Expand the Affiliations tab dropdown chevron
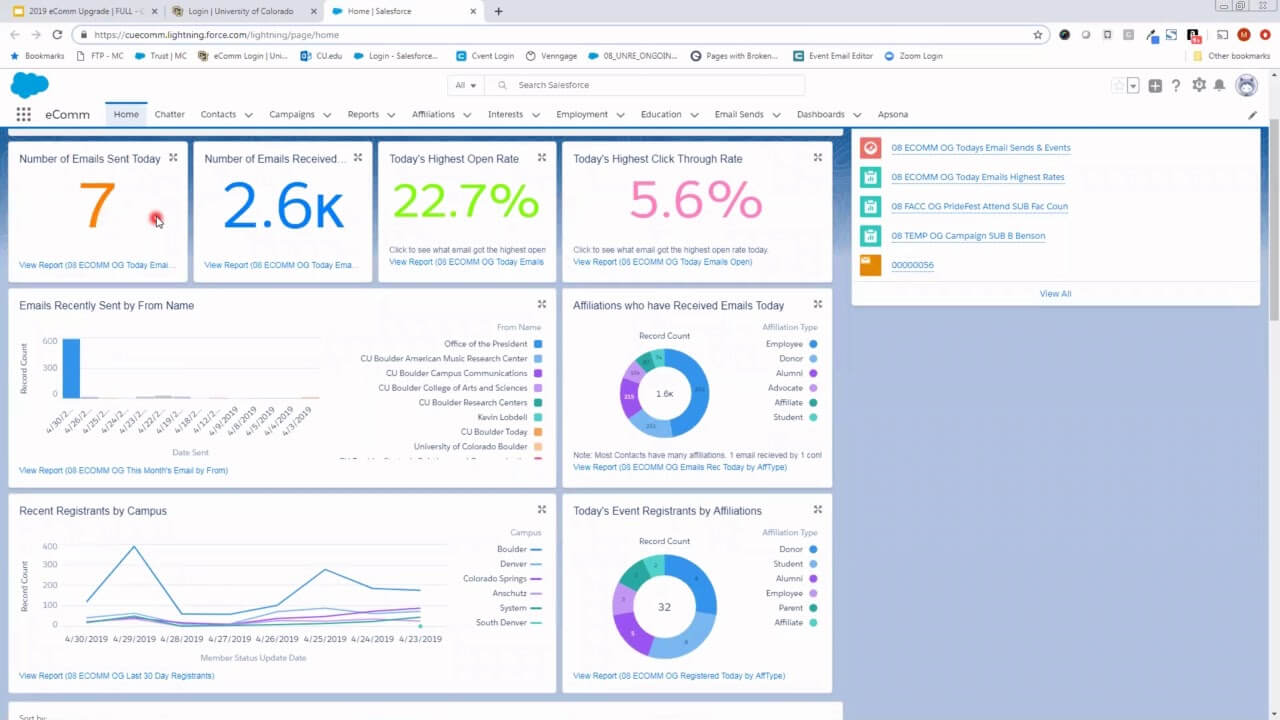Viewport: 1280px width, 720px height. [467, 115]
